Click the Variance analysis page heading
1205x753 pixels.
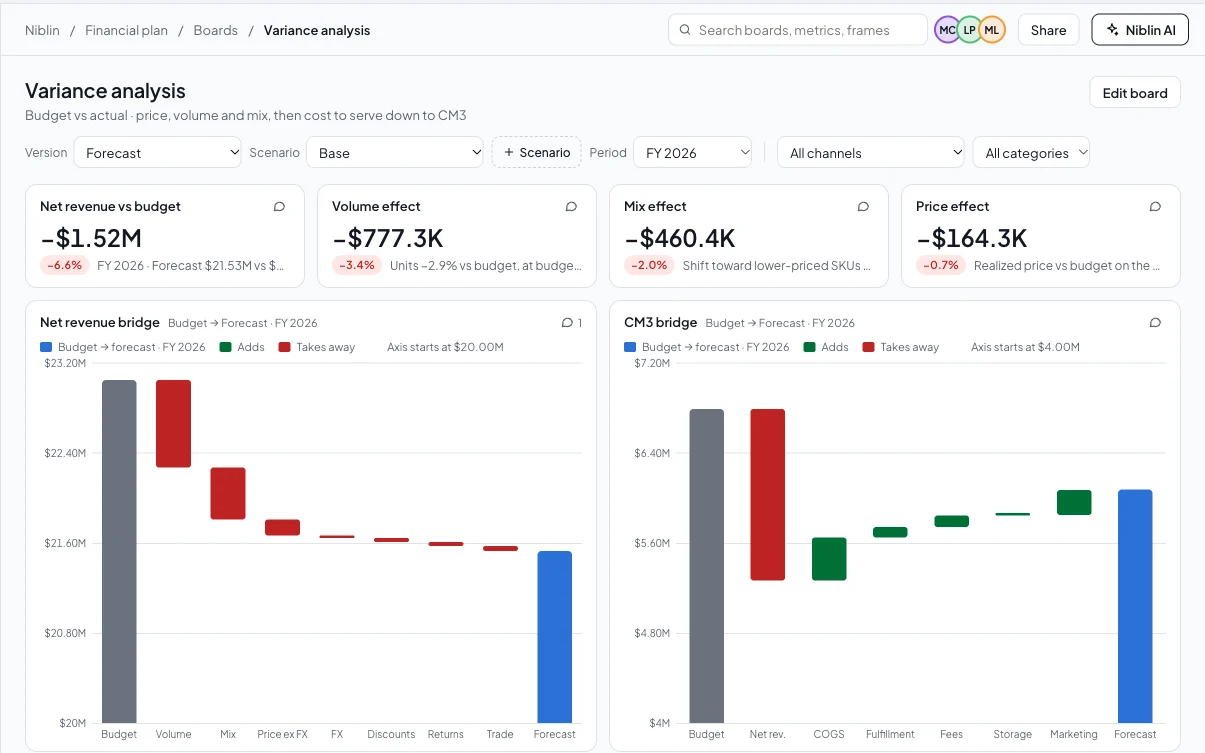[105, 91]
